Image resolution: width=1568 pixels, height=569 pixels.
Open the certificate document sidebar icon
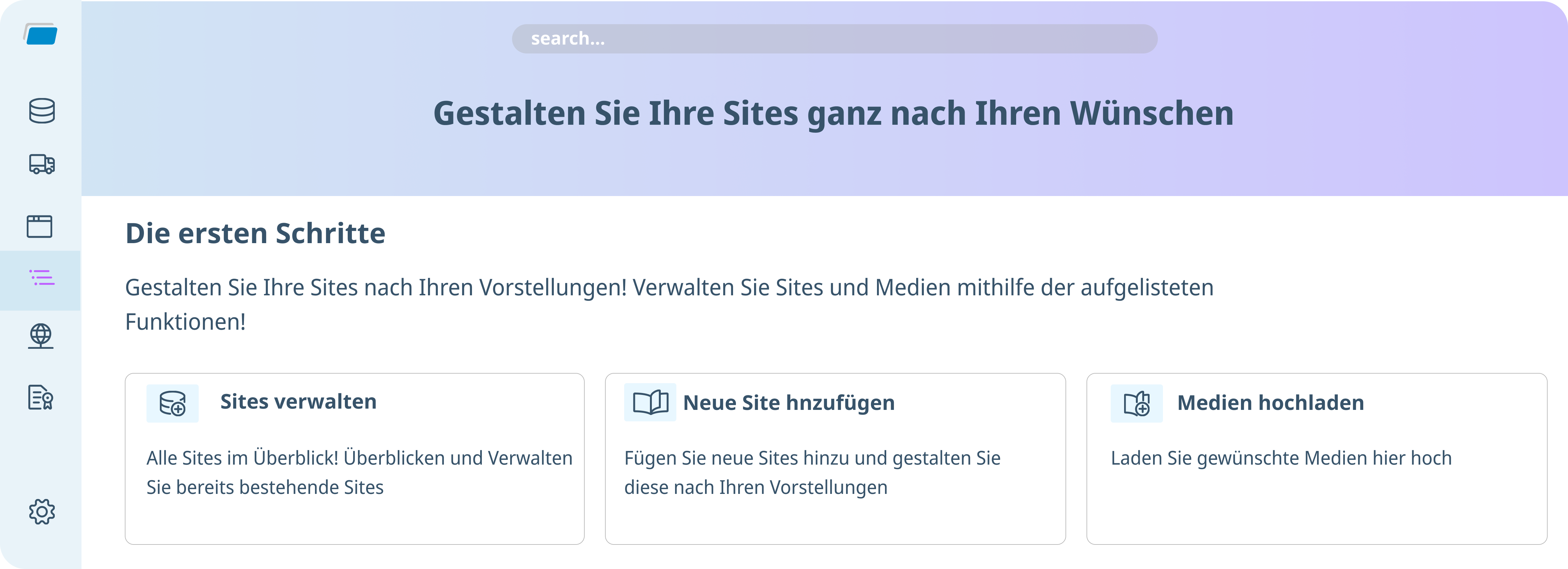point(41,397)
